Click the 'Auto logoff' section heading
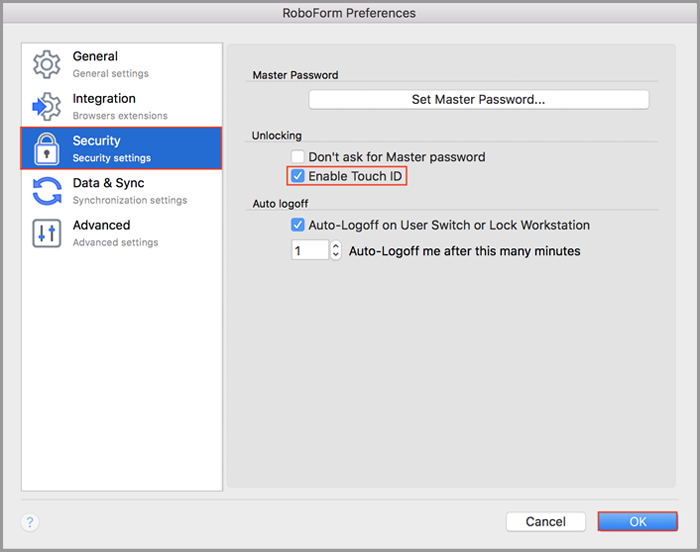The height and width of the screenshot is (552, 700). click(280, 204)
